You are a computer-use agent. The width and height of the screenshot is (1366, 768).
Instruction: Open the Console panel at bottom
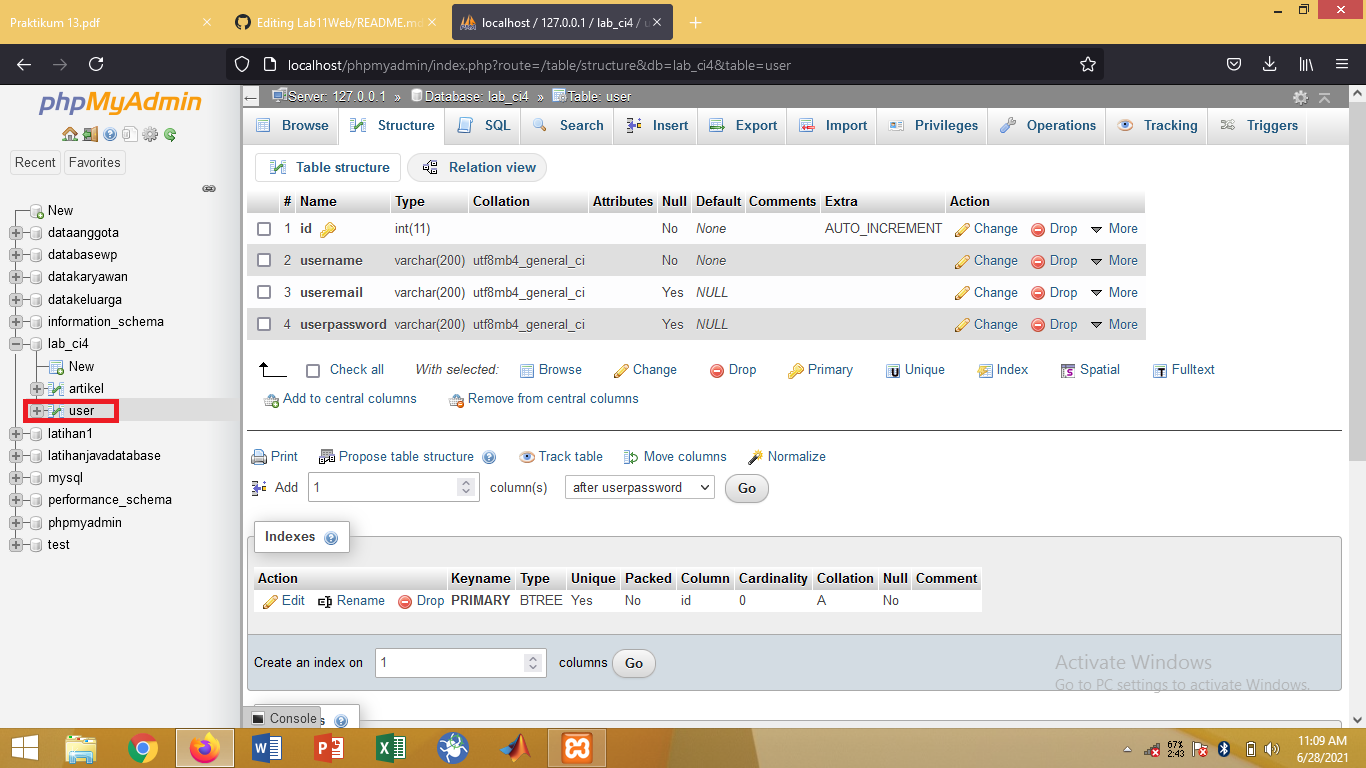(x=291, y=718)
